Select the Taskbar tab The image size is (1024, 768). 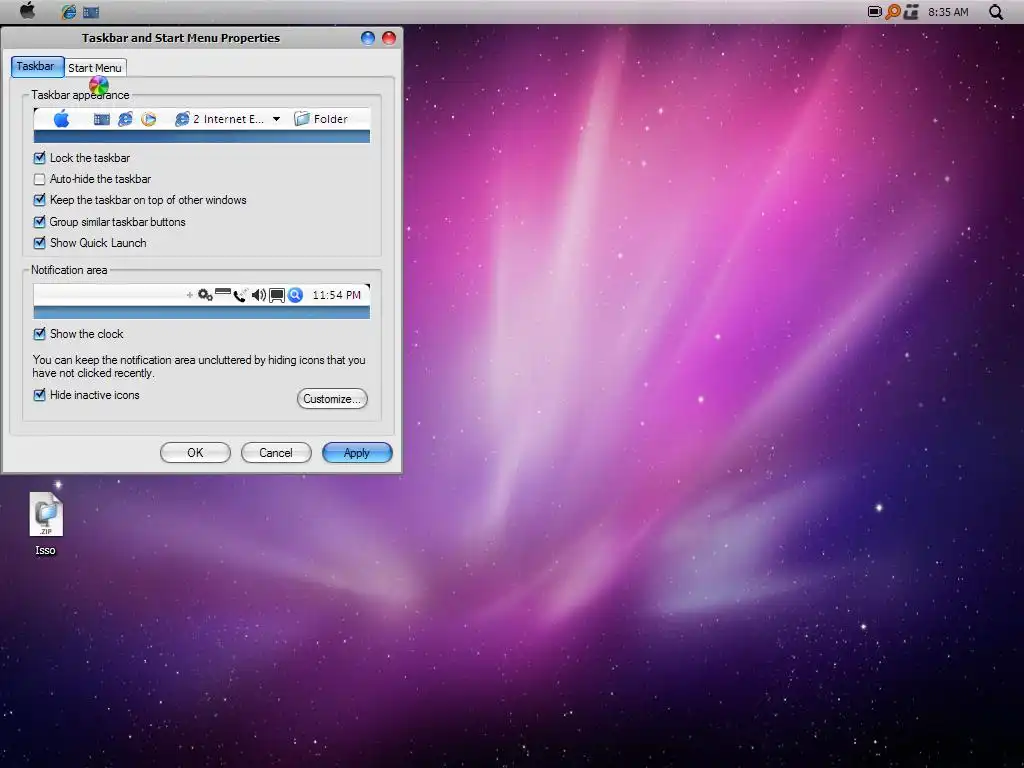pyautogui.click(x=37, y=67)
